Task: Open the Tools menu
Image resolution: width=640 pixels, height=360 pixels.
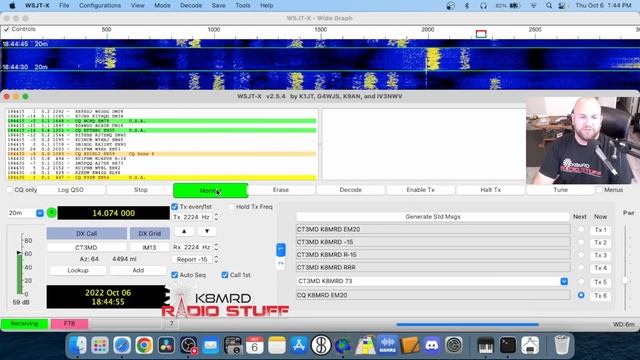Action: coord(243,5)
